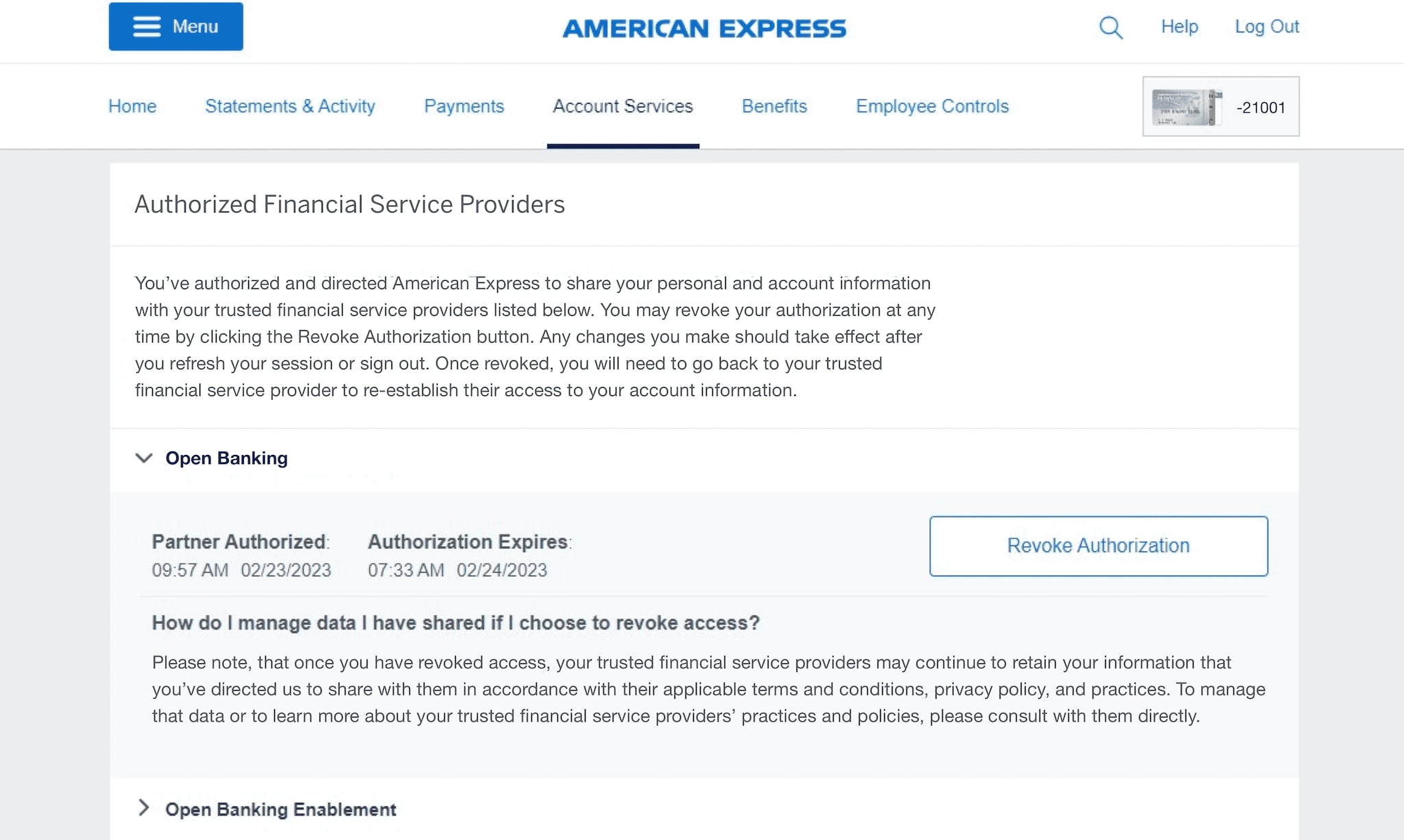The height and width of the screenshot is (840, 1404).
Task: Open the Employee Controls tab
Action: click(932, 106)
